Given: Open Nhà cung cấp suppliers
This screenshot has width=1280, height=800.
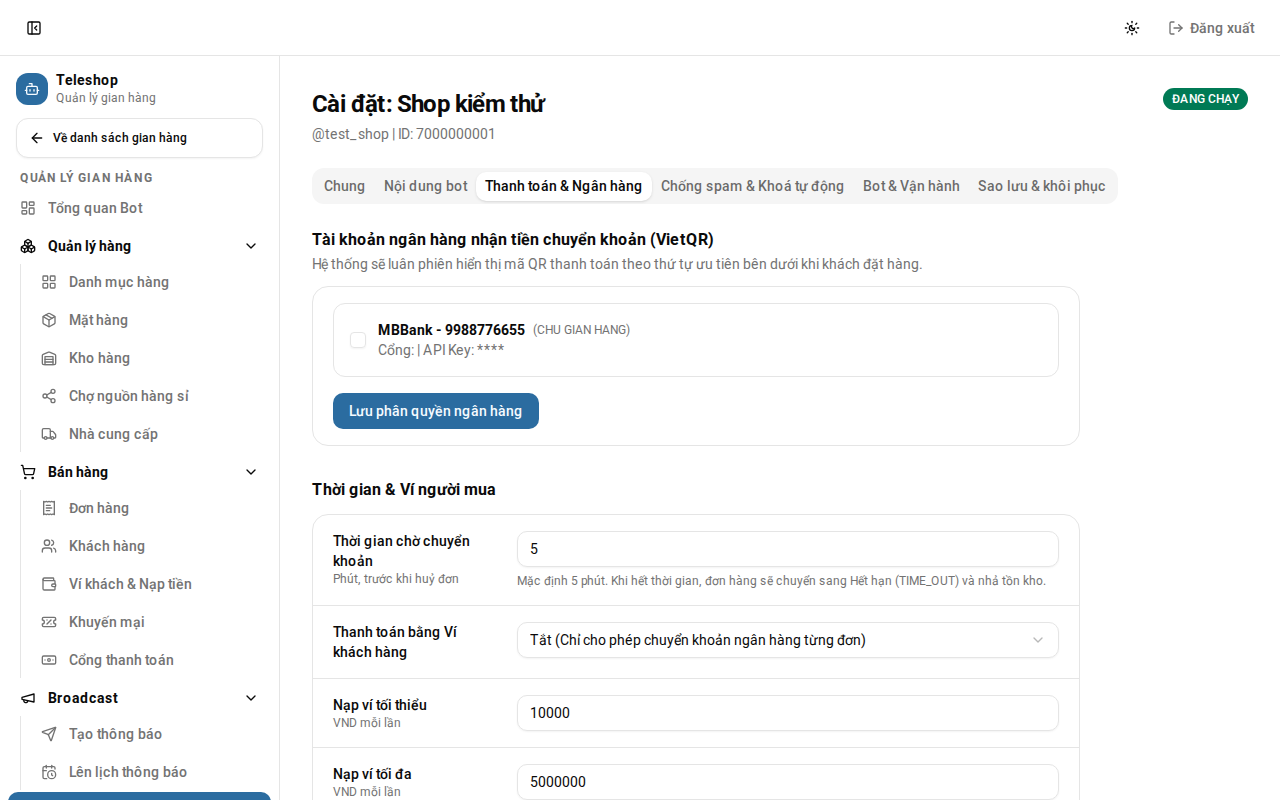Looking at the screenshot, I should tap(149, 434).
